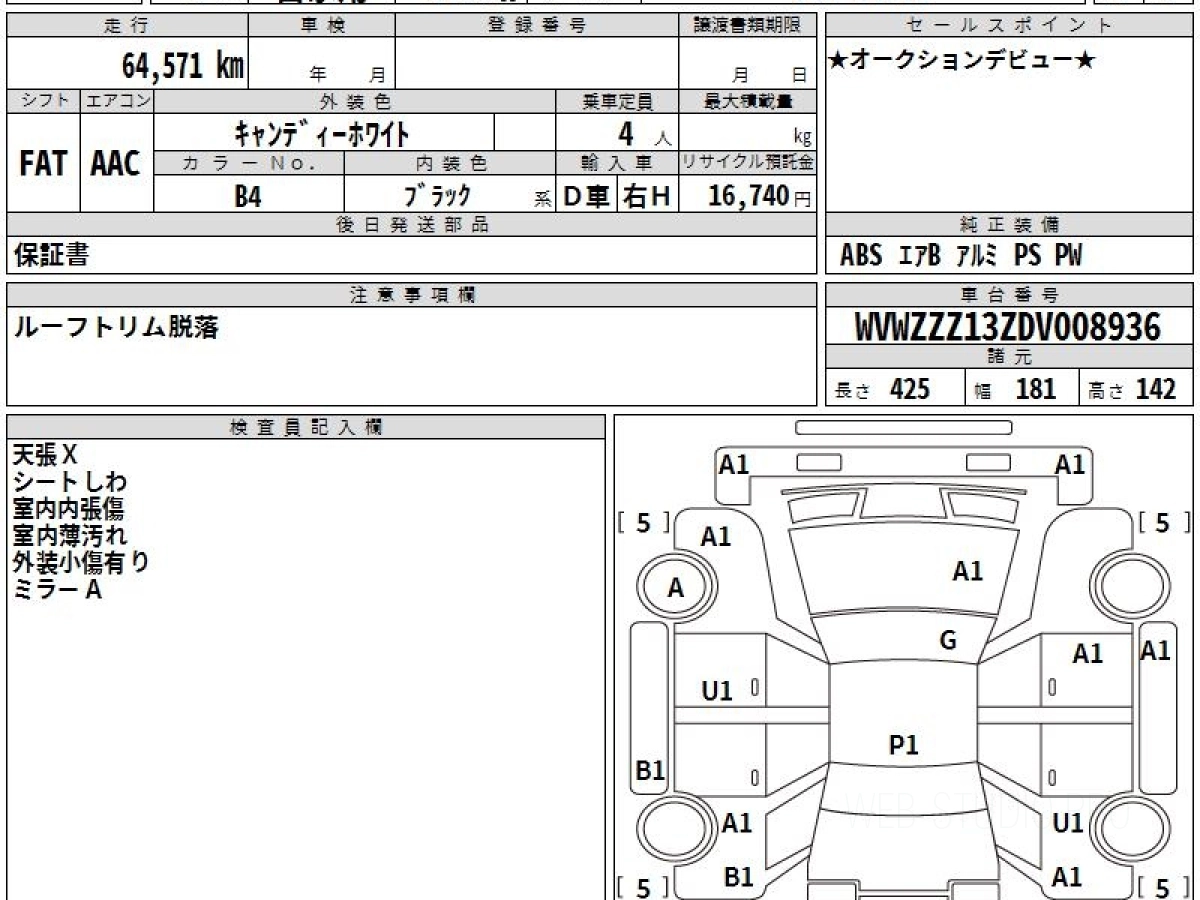Screen dimensions: 1200x900
Task: Click the 内装色 header cell
Action: [450, 163]
